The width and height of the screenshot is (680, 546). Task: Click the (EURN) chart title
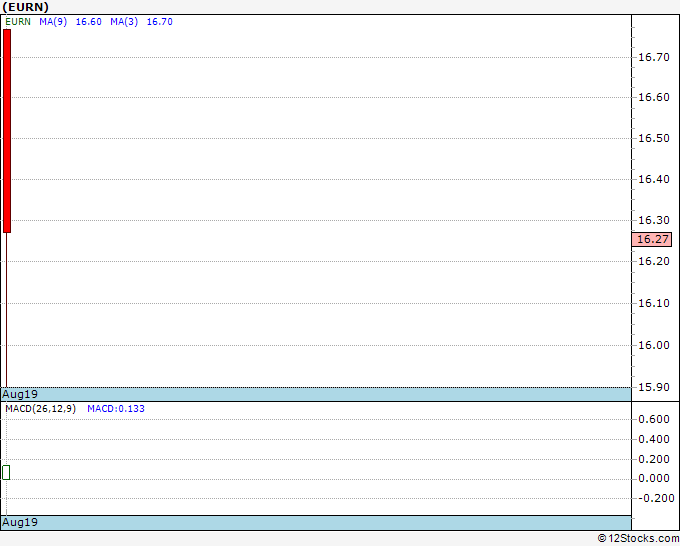(26, 7)
